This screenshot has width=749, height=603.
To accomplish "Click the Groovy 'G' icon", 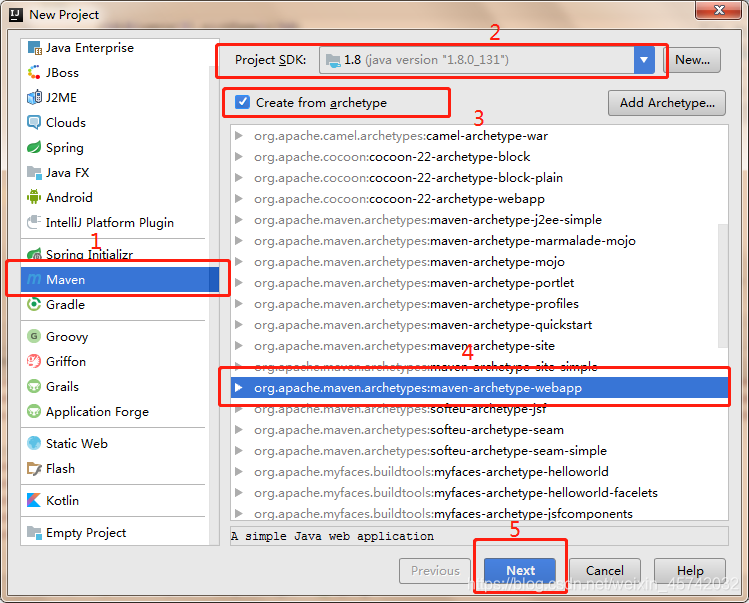I will pos(34,336).
